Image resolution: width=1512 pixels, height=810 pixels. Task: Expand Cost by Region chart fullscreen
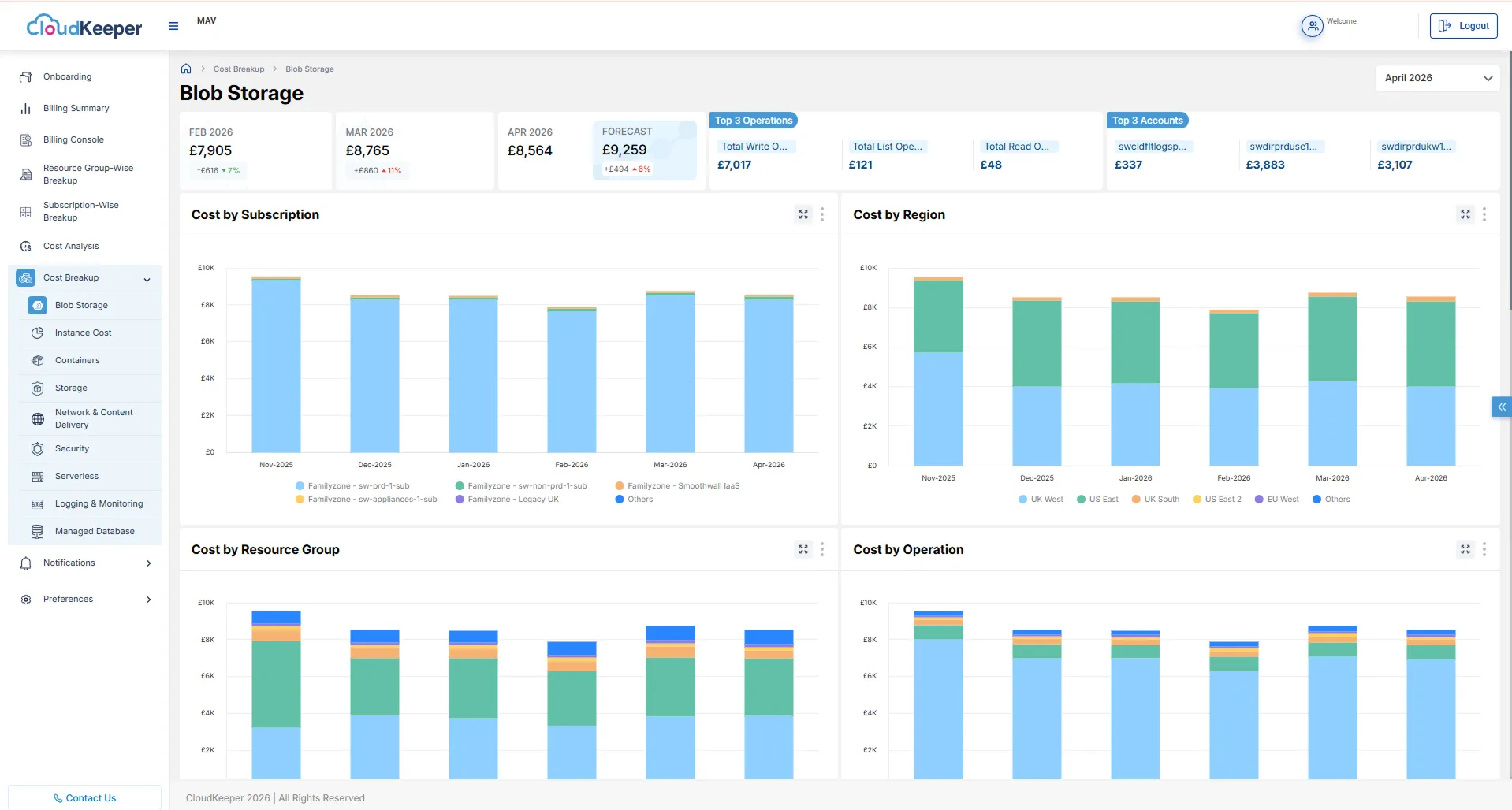[1465, 214]
